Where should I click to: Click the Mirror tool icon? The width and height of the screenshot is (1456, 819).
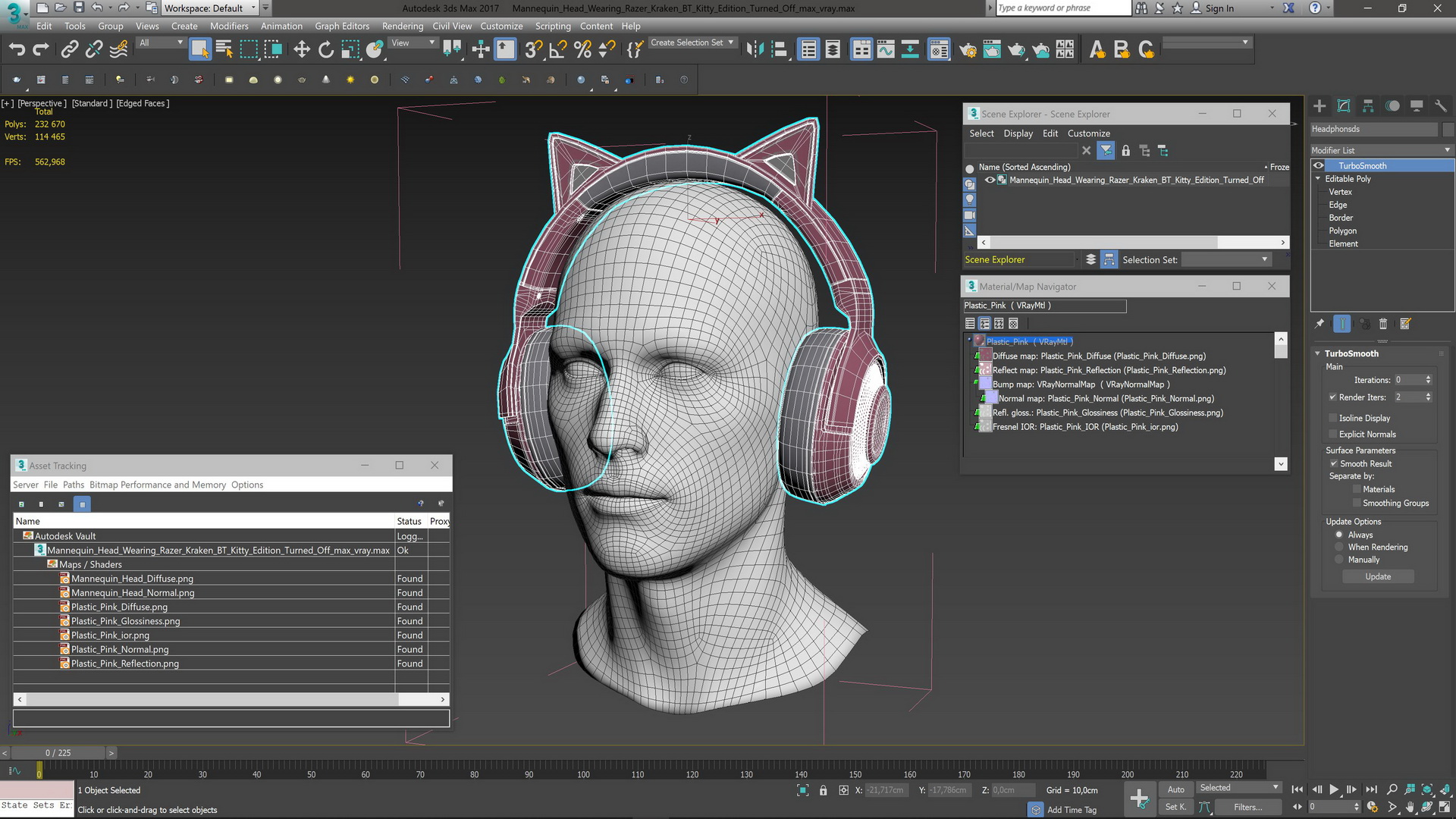(x=755, y=50)
